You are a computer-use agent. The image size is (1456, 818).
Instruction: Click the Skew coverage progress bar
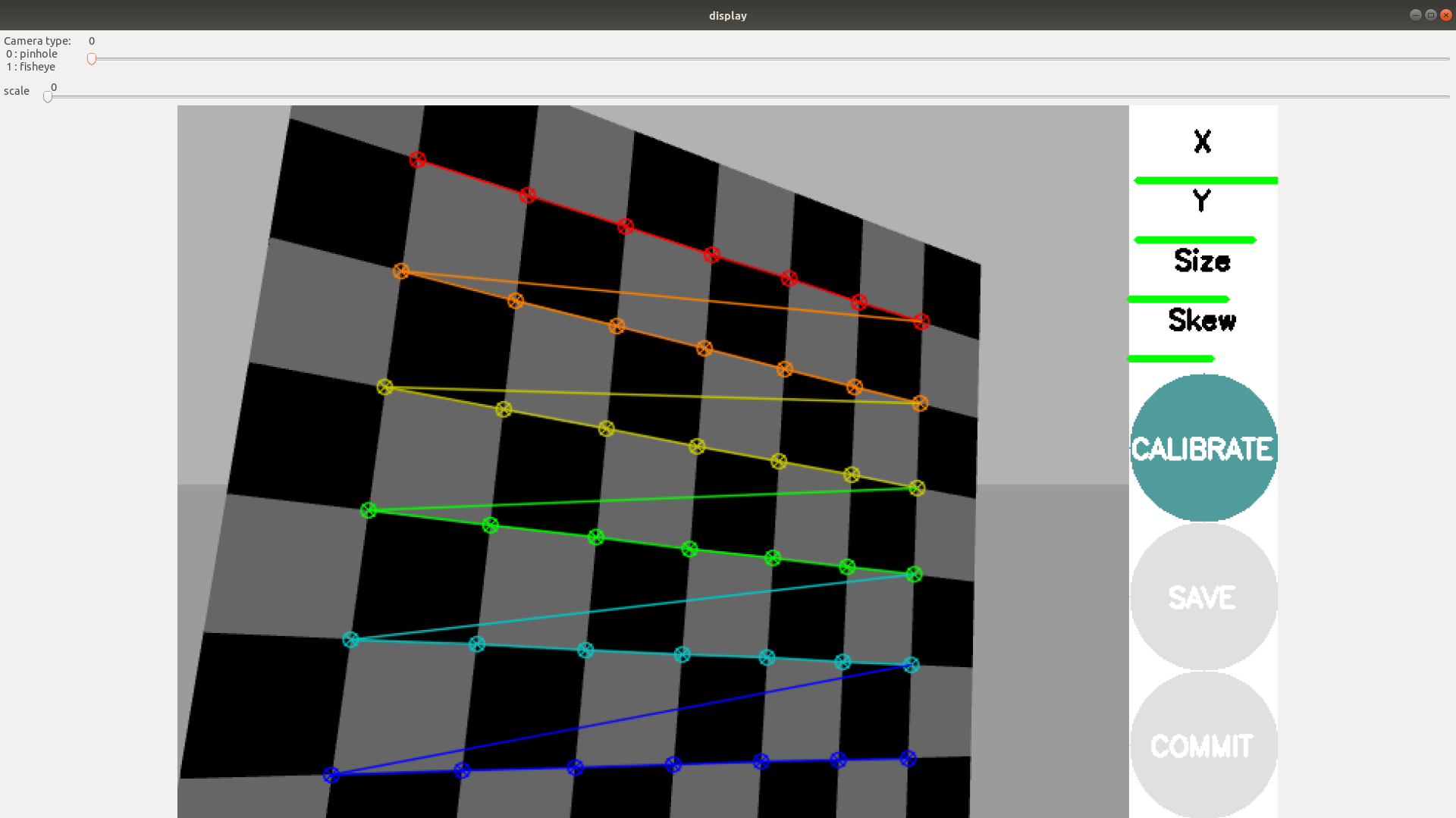pos(1172,359)
